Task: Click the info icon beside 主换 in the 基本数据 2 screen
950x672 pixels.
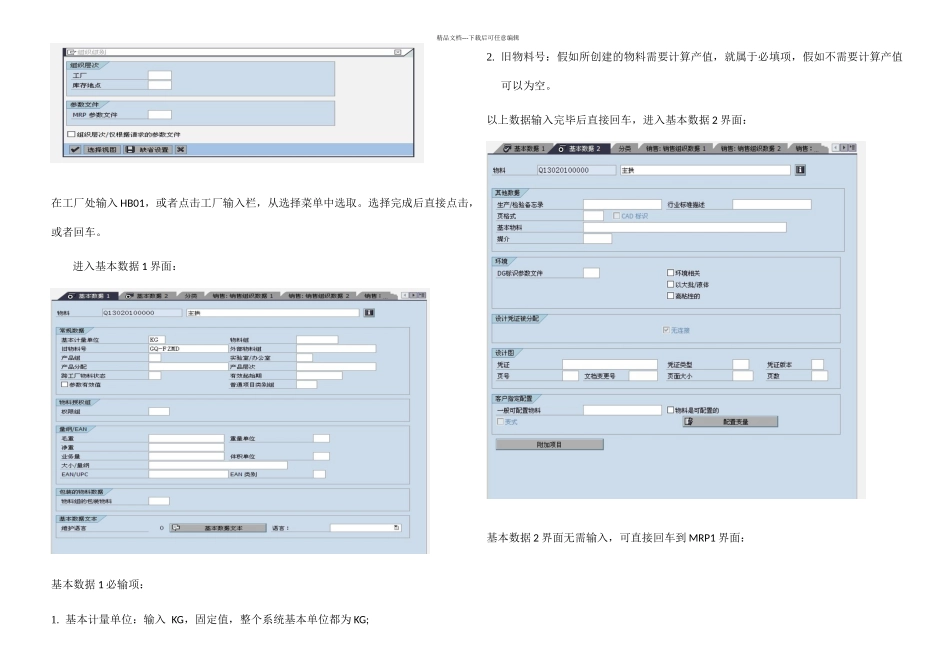Action: (800, 170)
